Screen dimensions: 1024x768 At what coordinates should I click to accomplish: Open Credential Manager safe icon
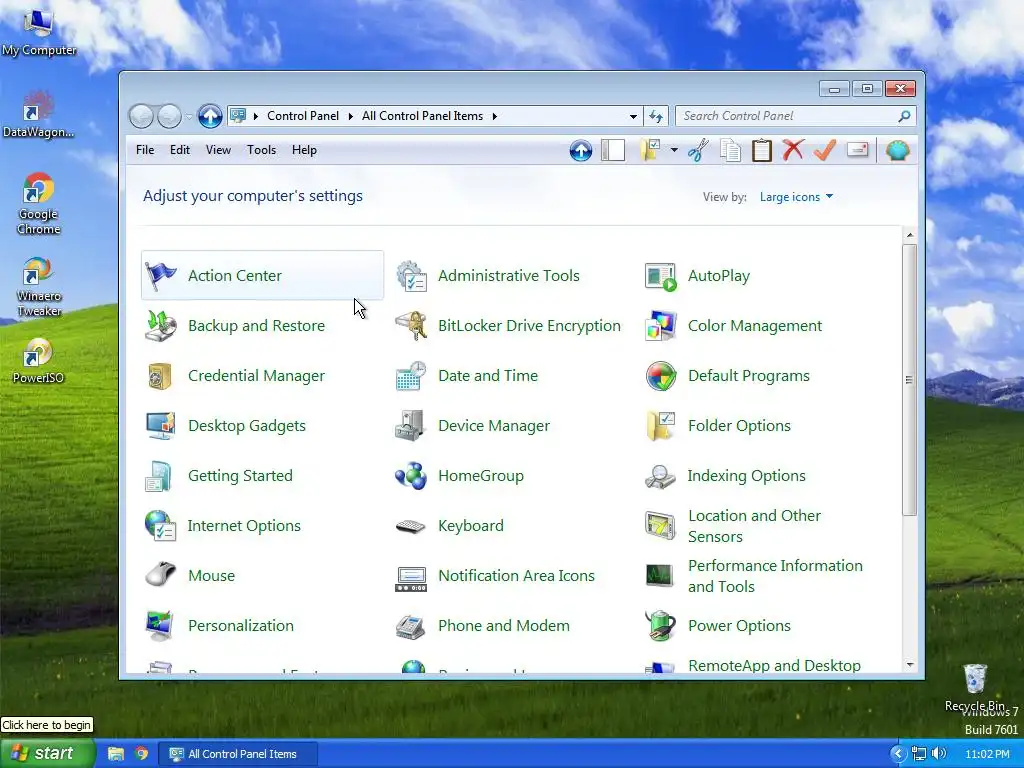pyautogui.click(x=161, y=376)
